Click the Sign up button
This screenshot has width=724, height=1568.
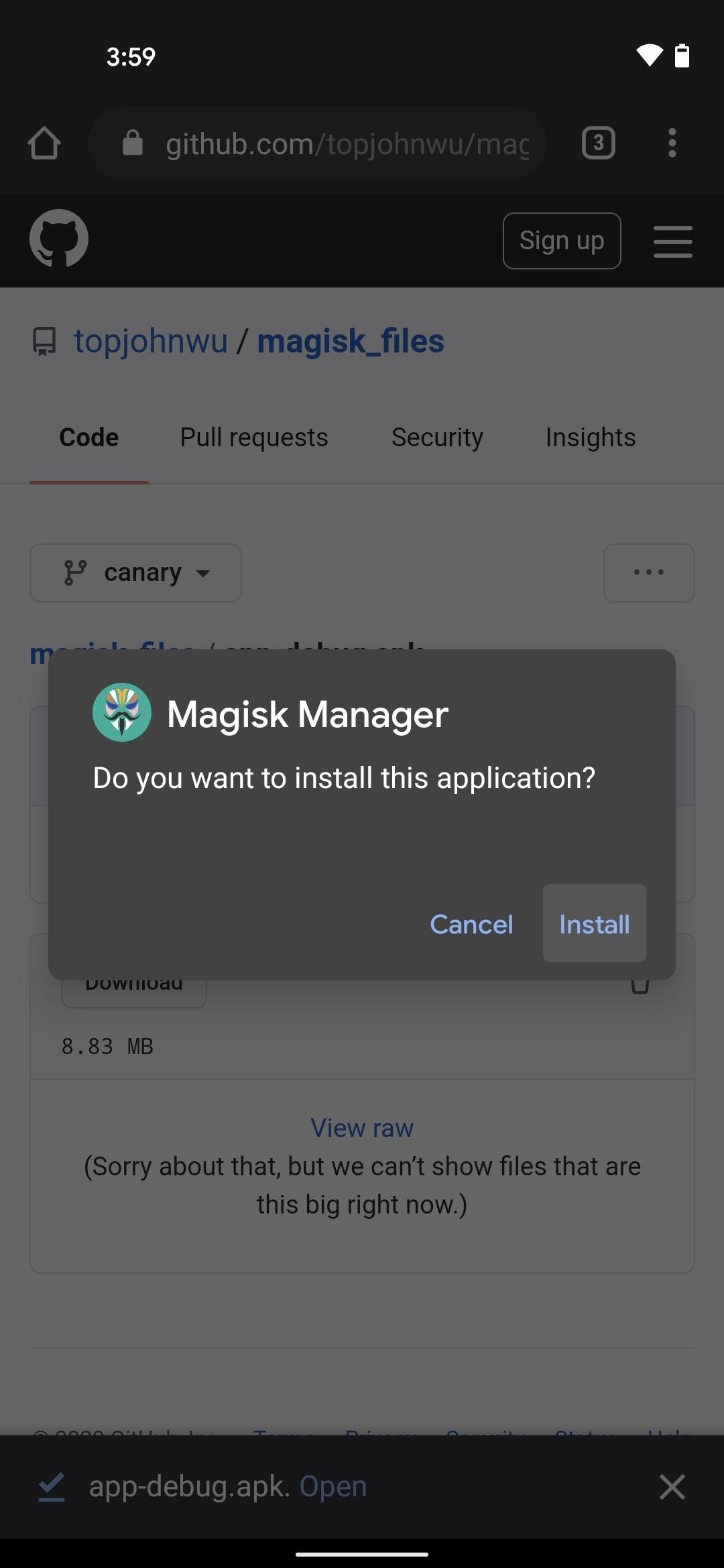point(562,241)
